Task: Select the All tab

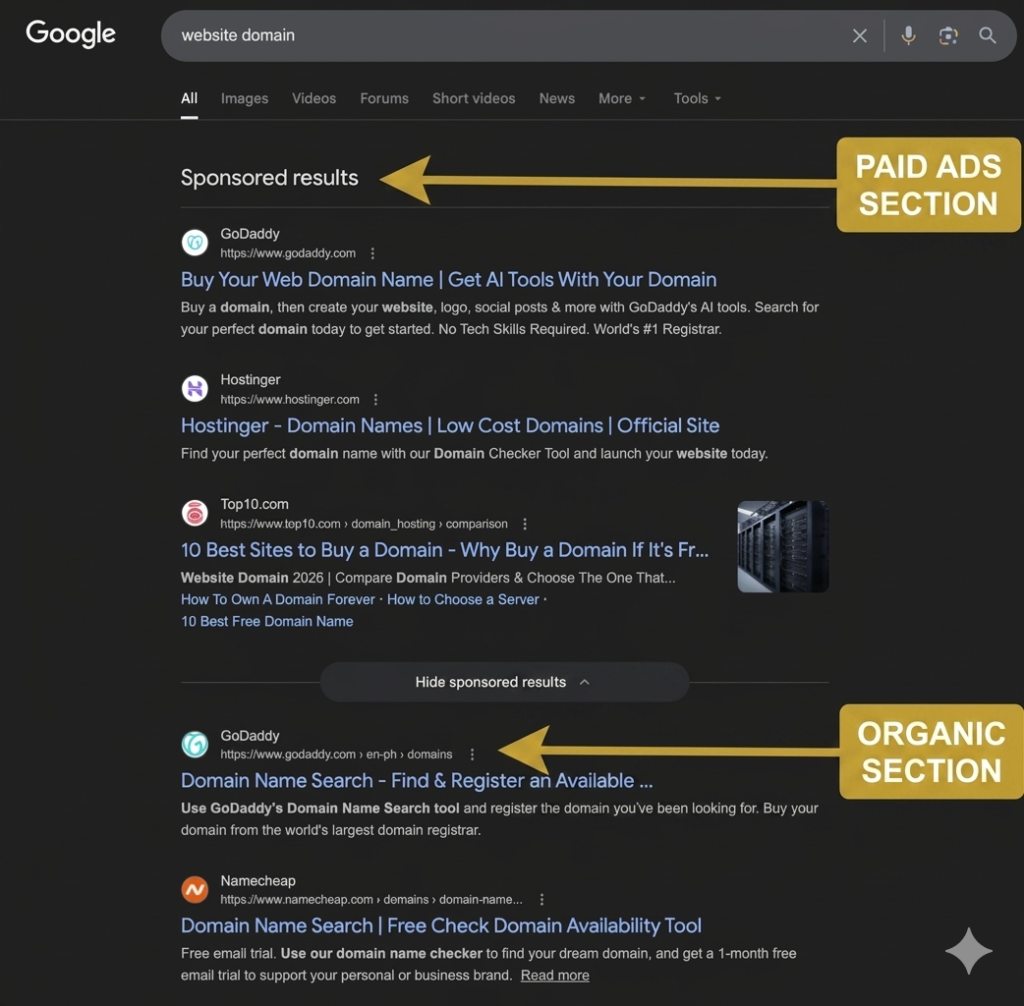Action: [x=189, y=99]
